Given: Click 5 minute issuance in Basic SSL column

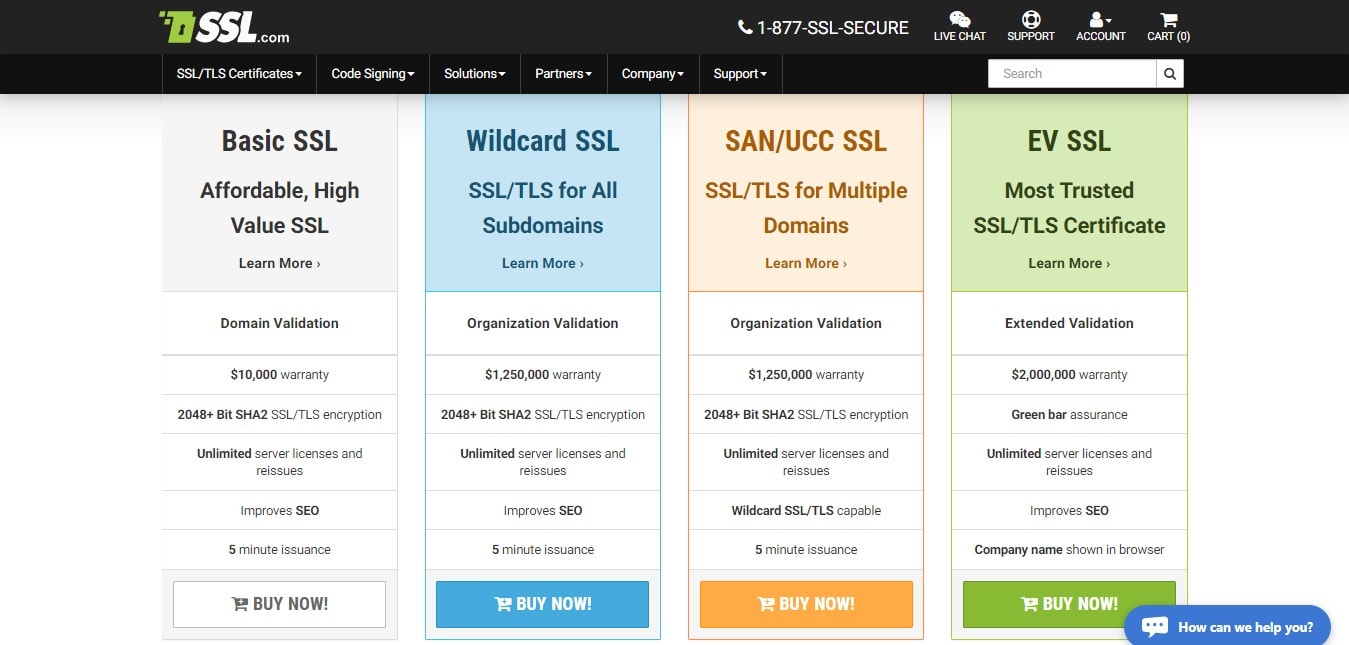Looking at the screenshot, I should click(280, 549).
